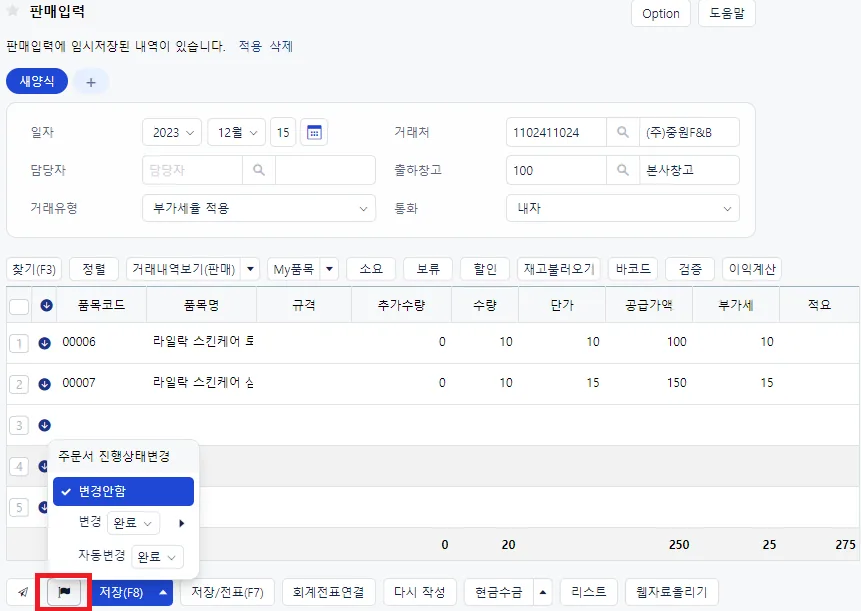Click the paper plane send icon
This screenshot has width=861, height=611.
(x=23, y=592)
